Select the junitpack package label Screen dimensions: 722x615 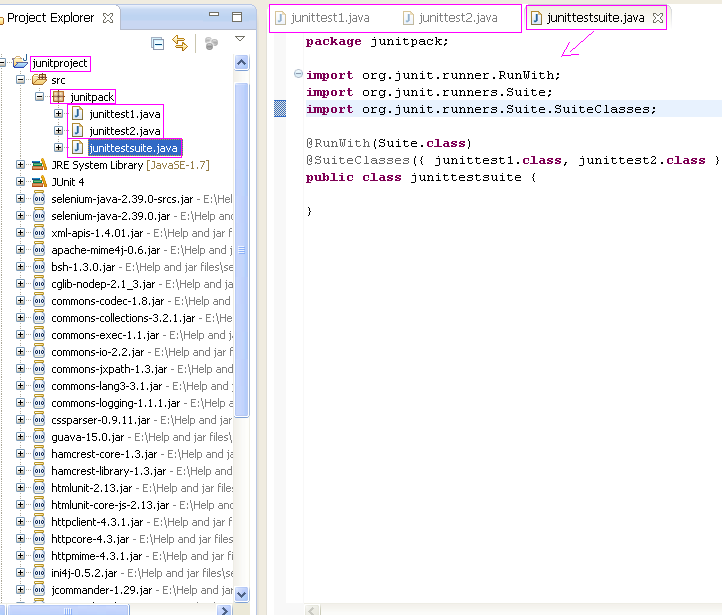coord(92,97)
